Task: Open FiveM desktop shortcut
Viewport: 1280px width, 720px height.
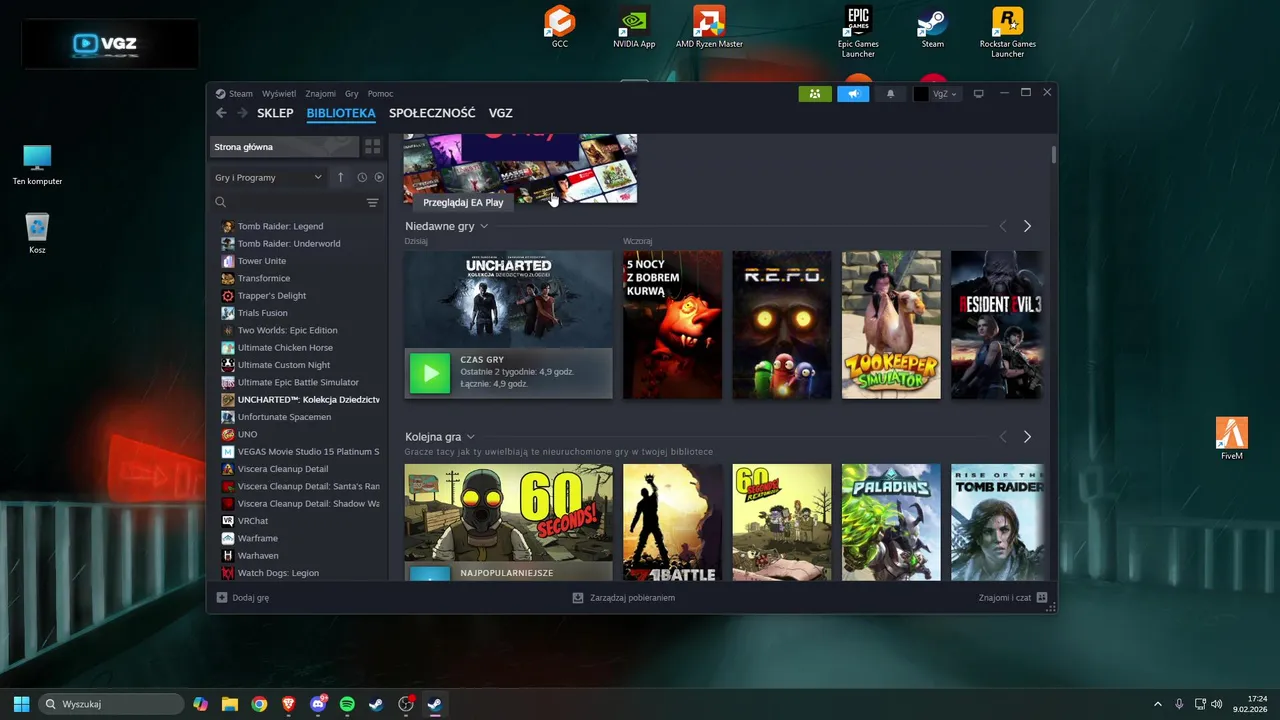Action: pos(1232,439)
